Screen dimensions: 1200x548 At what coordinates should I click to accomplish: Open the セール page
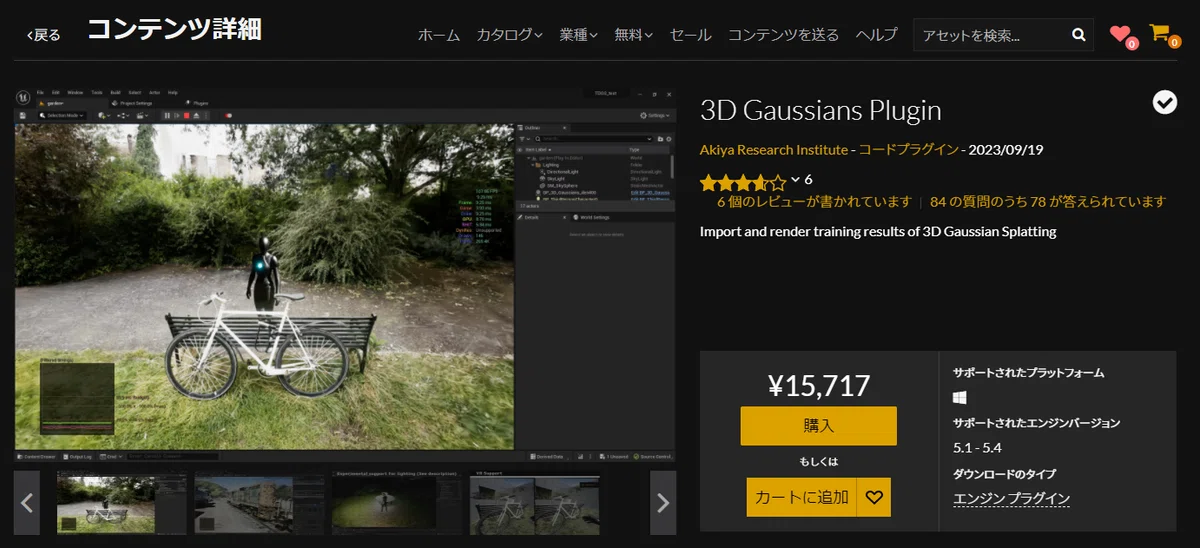pos(690,35)
